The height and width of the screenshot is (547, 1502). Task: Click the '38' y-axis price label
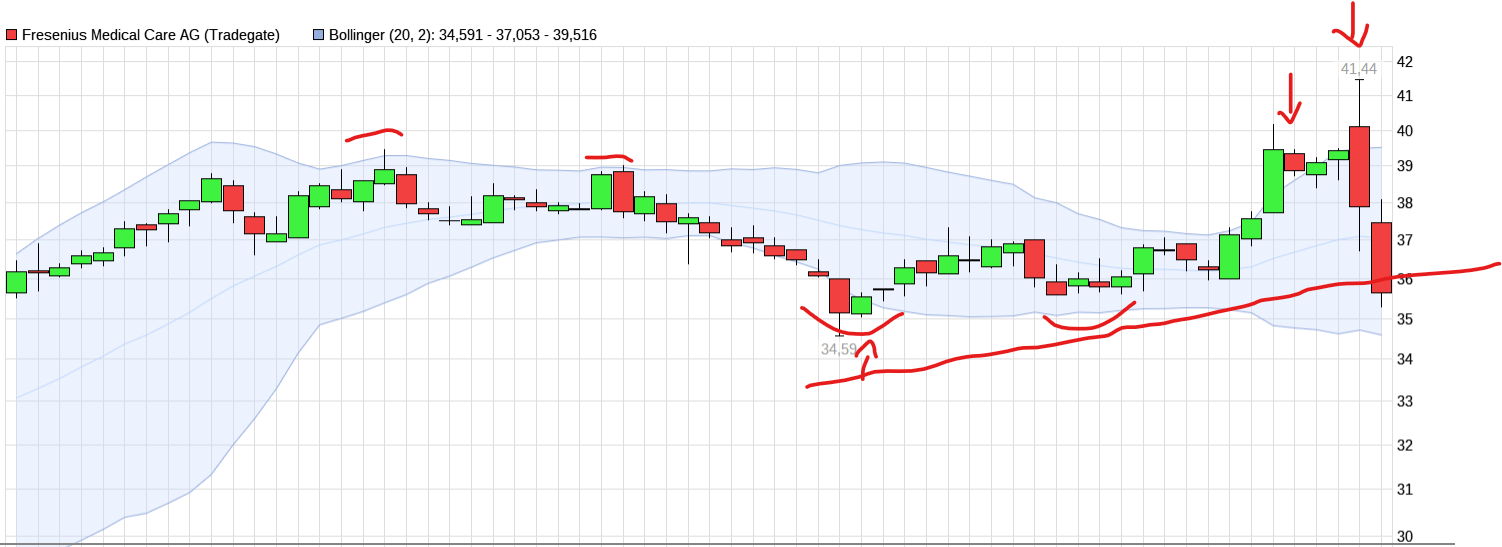coord(1404,203)
